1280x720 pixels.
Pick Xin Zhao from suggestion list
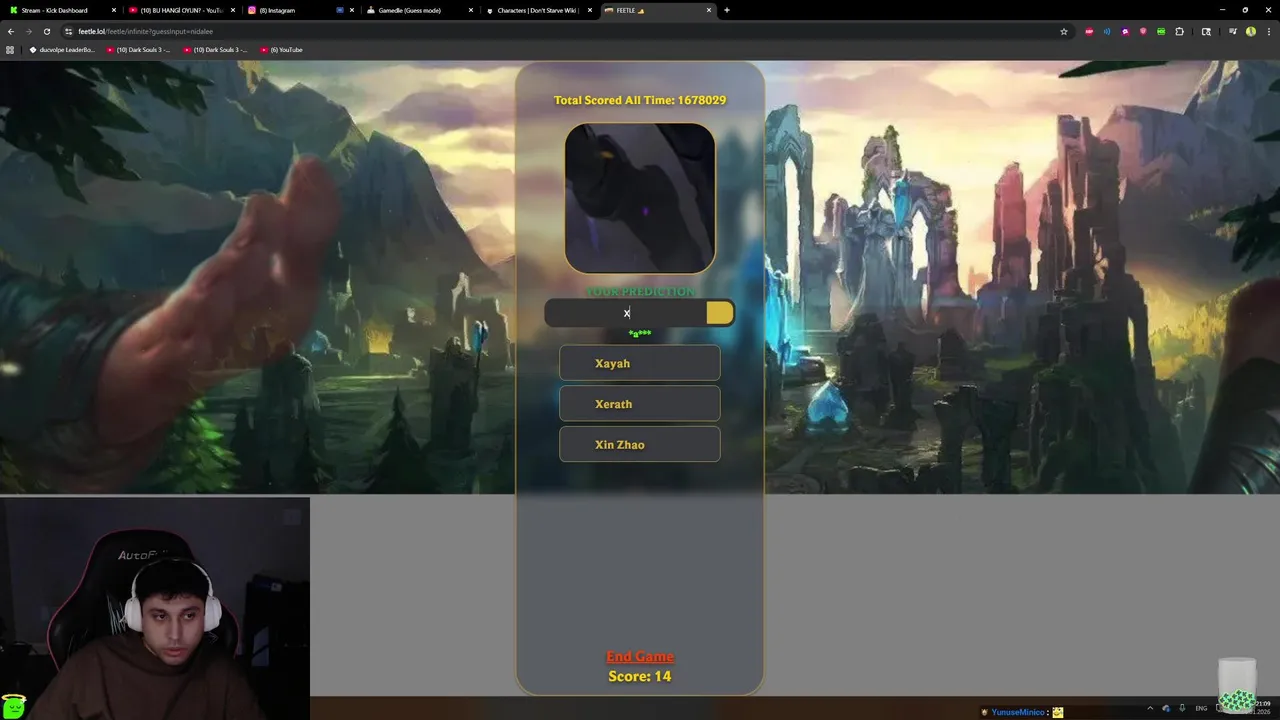point(640,444)
